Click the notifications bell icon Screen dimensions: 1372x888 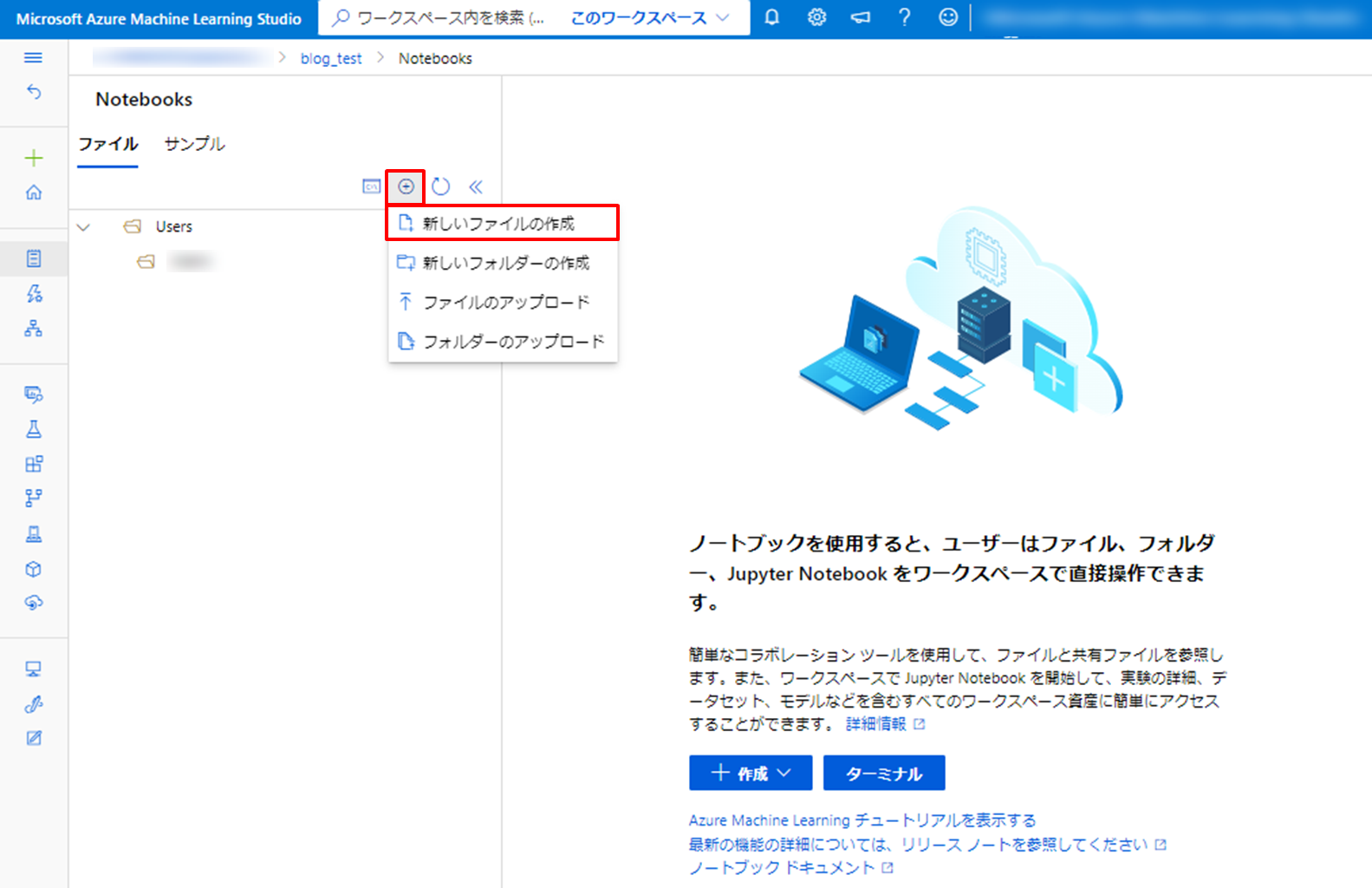771,17
